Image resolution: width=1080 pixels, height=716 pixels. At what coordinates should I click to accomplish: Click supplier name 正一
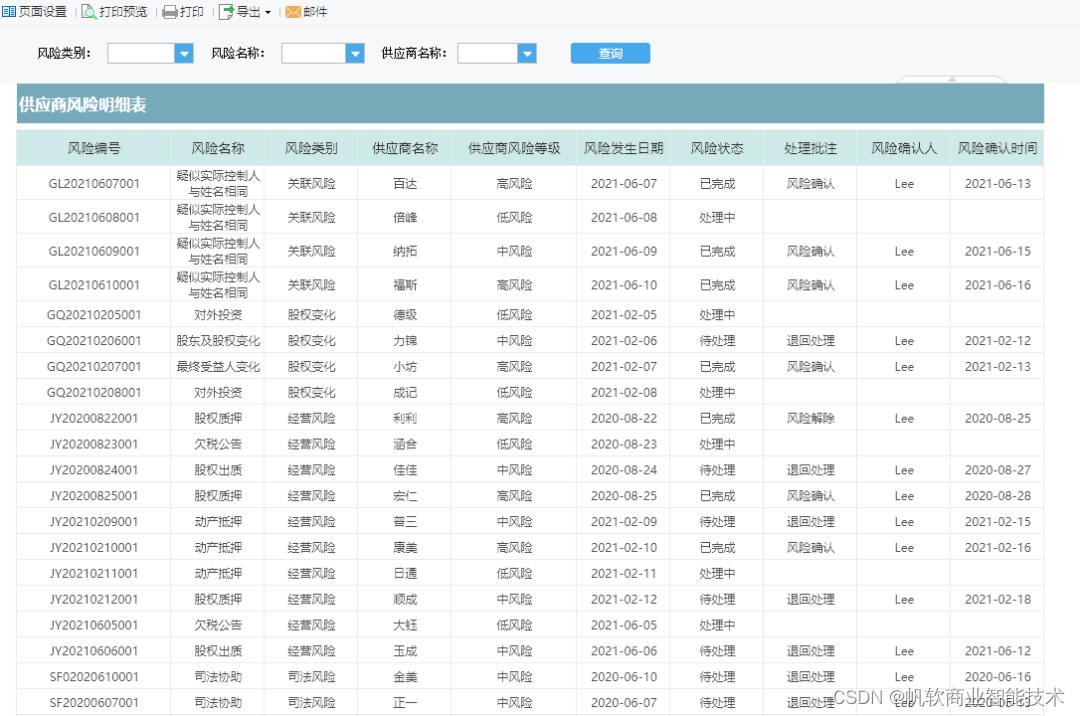[x=405, y=703]
